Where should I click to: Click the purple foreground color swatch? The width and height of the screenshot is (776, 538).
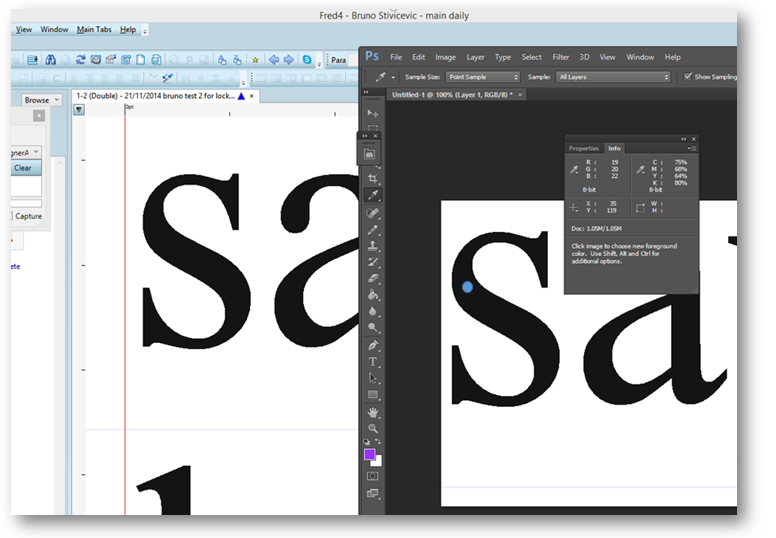coord(369,454)
